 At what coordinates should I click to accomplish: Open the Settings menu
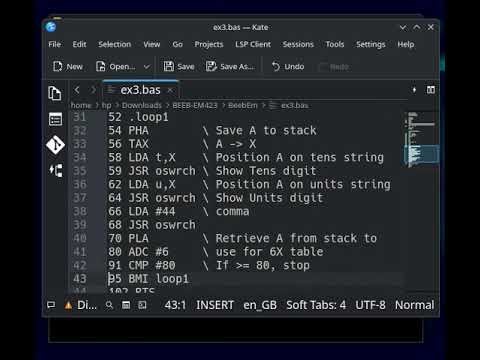[x=371, y=44]
